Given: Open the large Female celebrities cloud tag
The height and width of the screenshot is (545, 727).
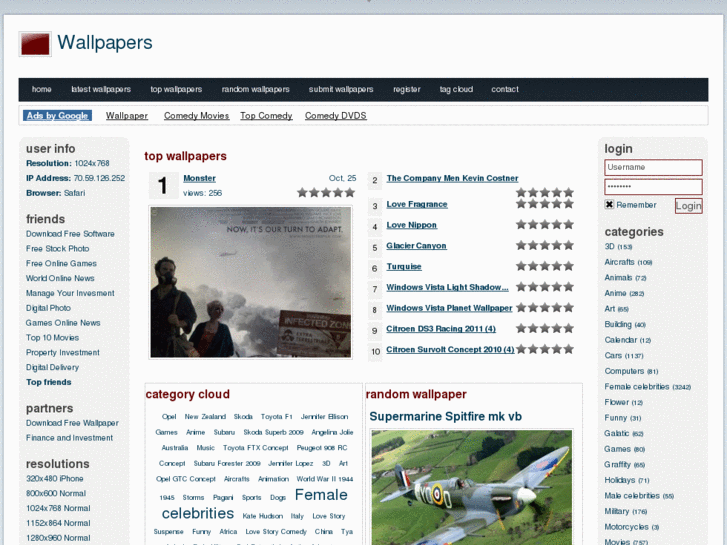Looking at the screenshot, I should point(255,504).
